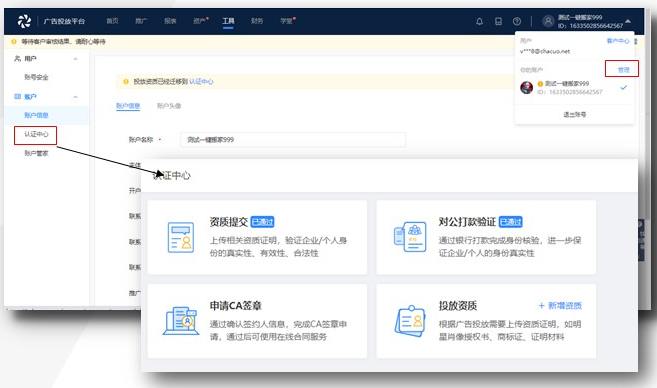The height and width of the screenshot is (388, 657).
Task: Collapse the 账户 sidebar section chevron
Action: (x=75, y=97)
